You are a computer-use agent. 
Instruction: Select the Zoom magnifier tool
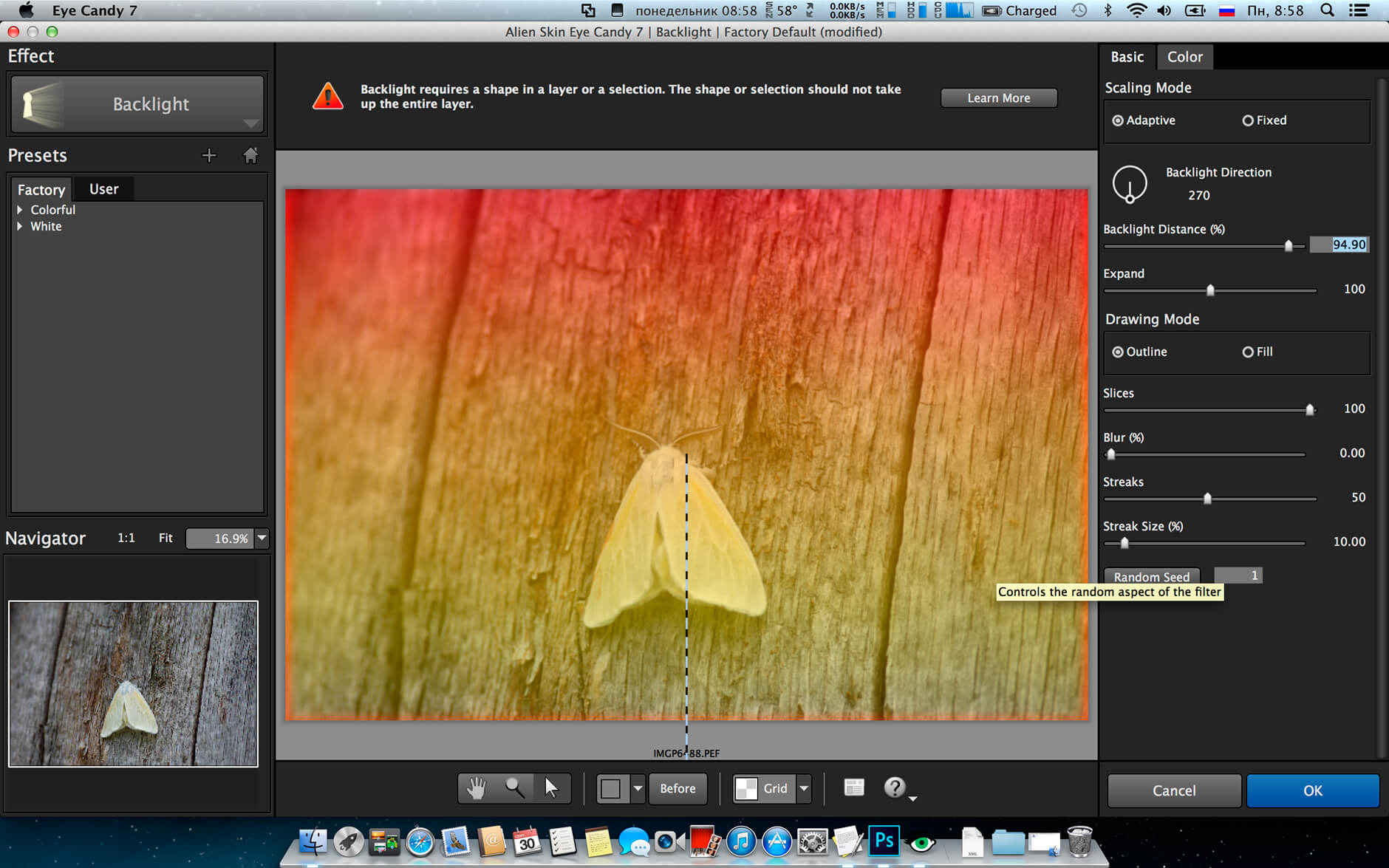click(514, 788)
